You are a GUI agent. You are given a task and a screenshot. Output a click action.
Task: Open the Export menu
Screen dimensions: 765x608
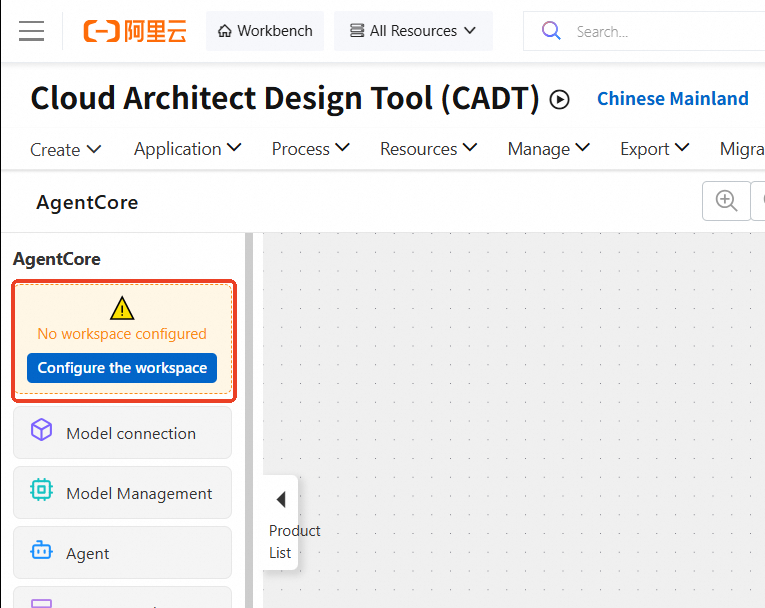click(x=655, y=148)
